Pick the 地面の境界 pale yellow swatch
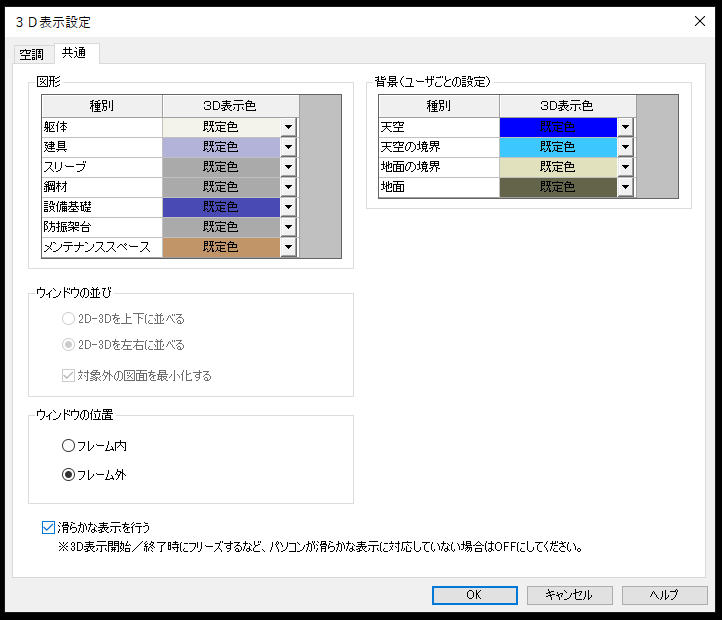The width and height of the screenshot is (722, 620). 558,167
